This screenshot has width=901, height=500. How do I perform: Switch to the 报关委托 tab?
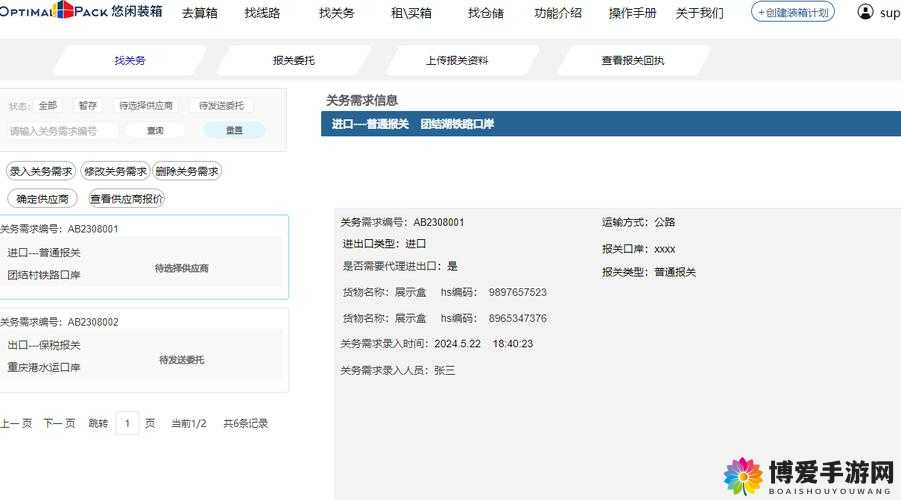click(294, 60)
